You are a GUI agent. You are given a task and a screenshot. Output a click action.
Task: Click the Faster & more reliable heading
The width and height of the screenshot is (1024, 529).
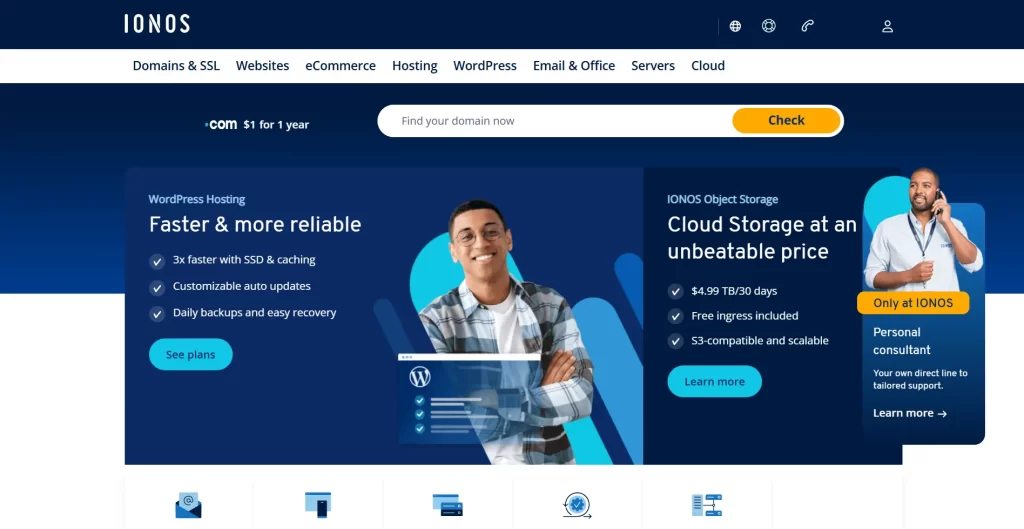pyautogui.click(x=255, y=224)
